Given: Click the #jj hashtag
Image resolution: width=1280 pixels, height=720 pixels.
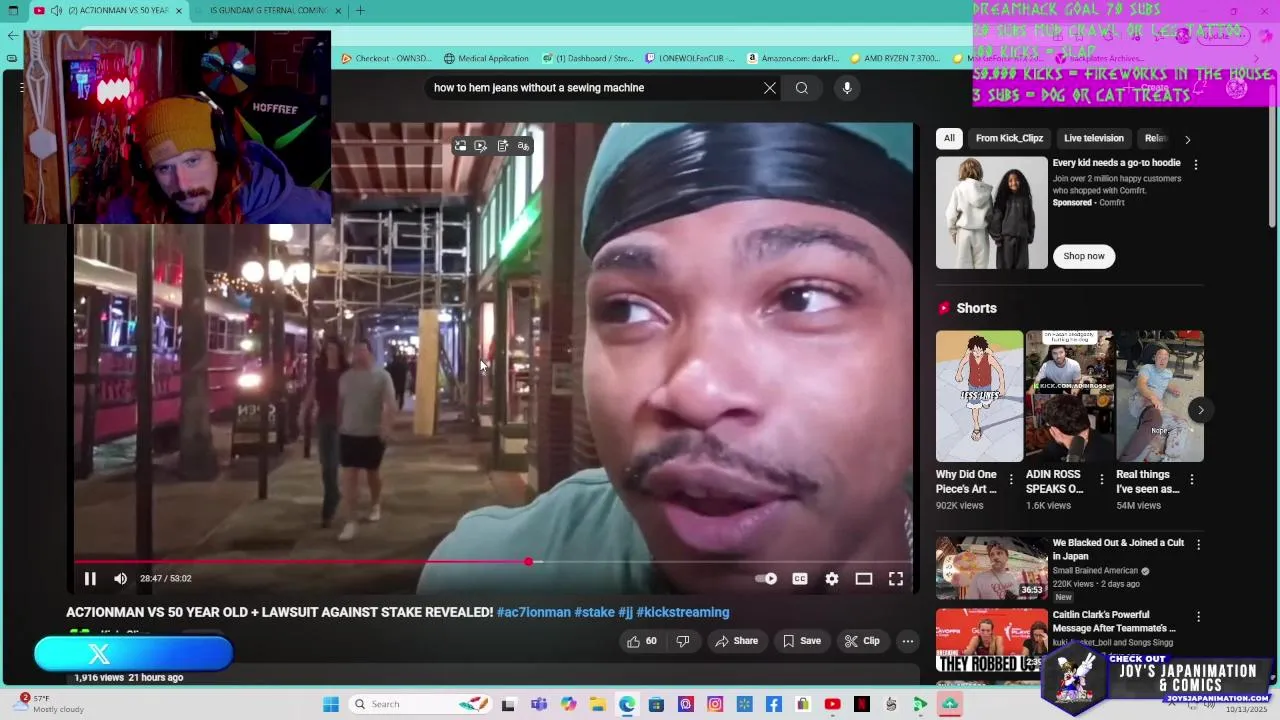Looking at the screenshot, I should coord(626,612).
